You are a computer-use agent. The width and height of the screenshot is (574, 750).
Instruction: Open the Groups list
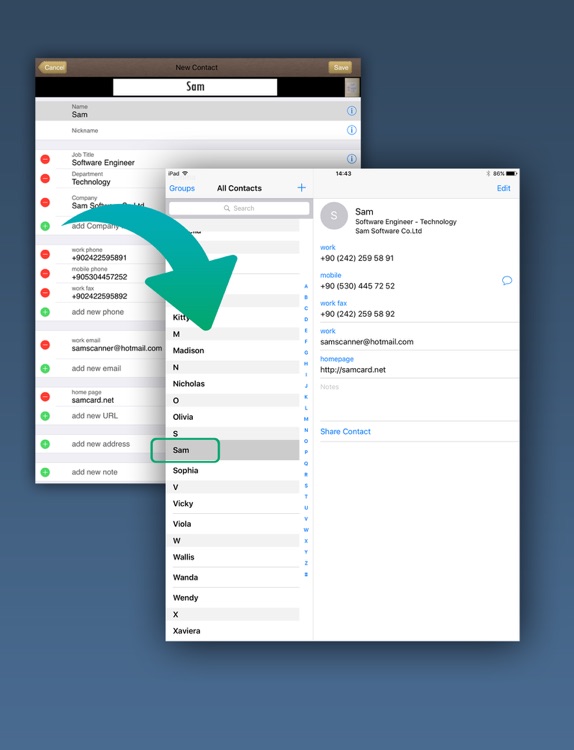182,188
